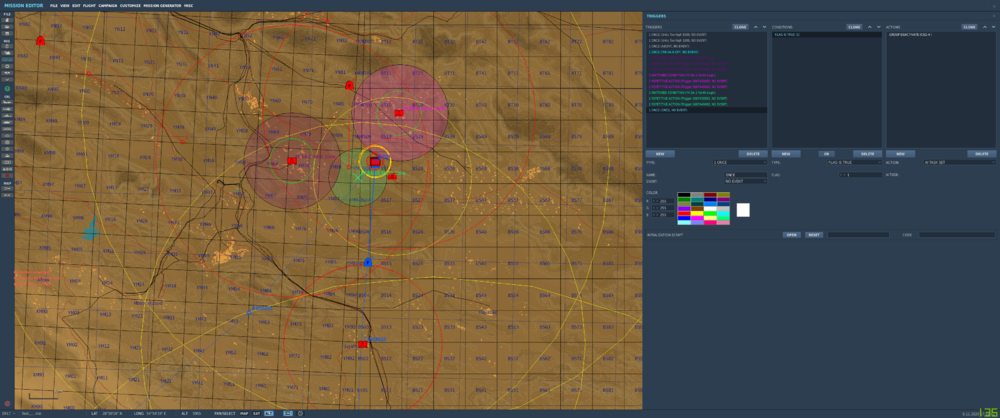Open the MISSION GENERATOR menu
Screen dimensions: 1000x418
(x=163, y=5)
